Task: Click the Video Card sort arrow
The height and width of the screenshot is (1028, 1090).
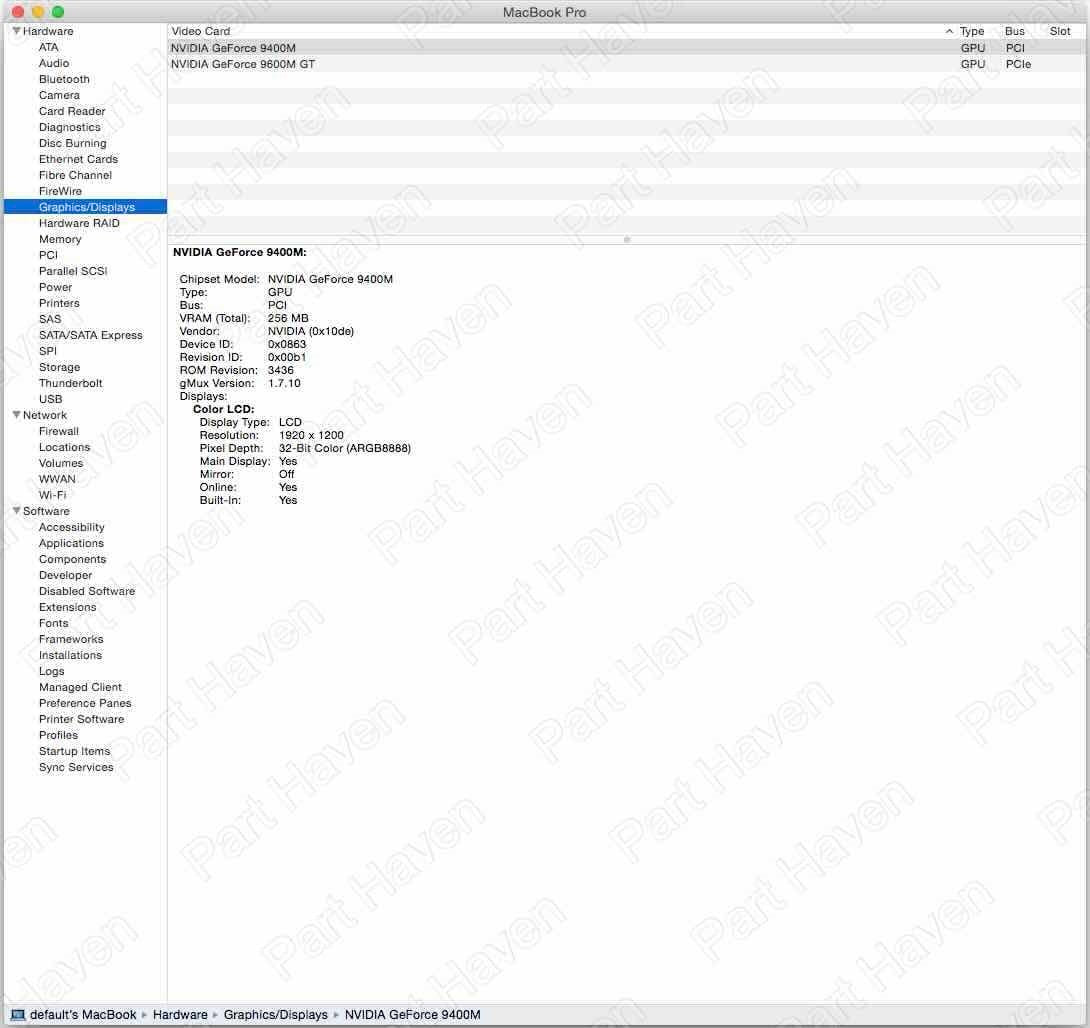Action: click(949, 31)
